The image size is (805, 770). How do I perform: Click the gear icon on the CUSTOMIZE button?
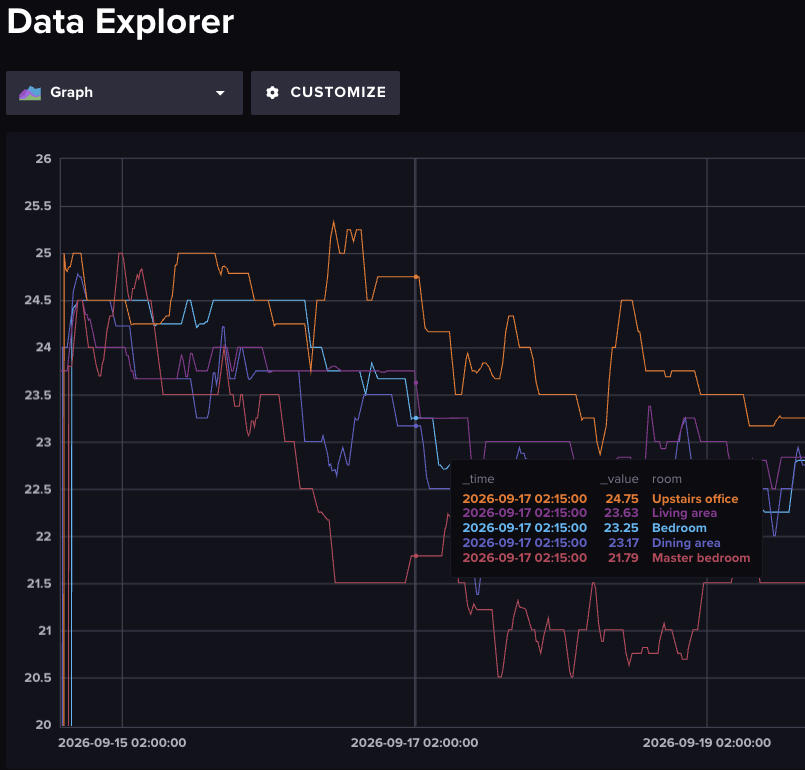click(x=272, y=92)
